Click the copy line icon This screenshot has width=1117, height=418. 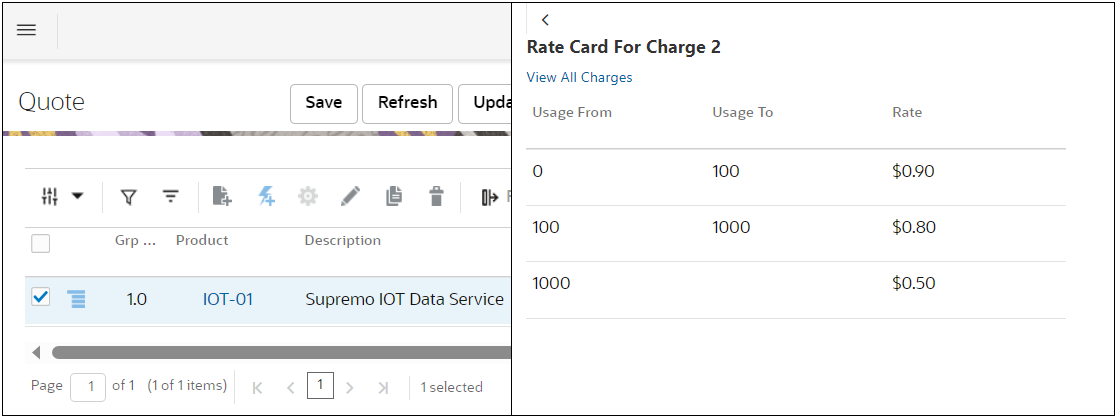(x=394, y=197)
